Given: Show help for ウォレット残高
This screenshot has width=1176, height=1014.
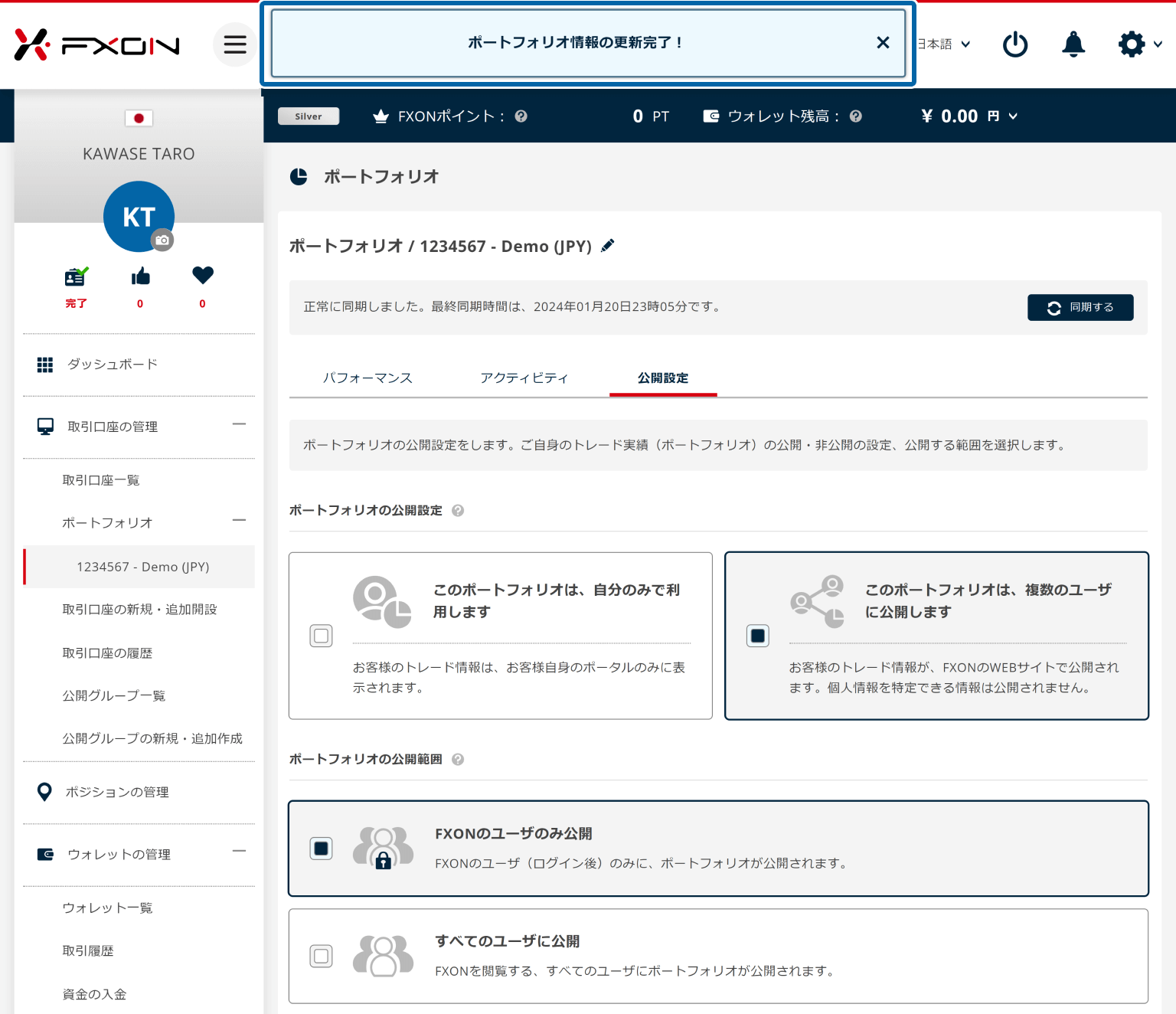Looking at the screenshot, I should click(x=856, y=116).
